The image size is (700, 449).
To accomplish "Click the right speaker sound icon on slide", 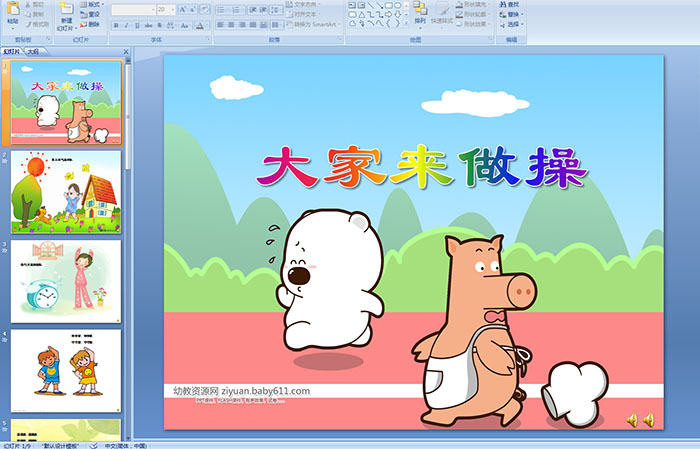I will (649, 420).
